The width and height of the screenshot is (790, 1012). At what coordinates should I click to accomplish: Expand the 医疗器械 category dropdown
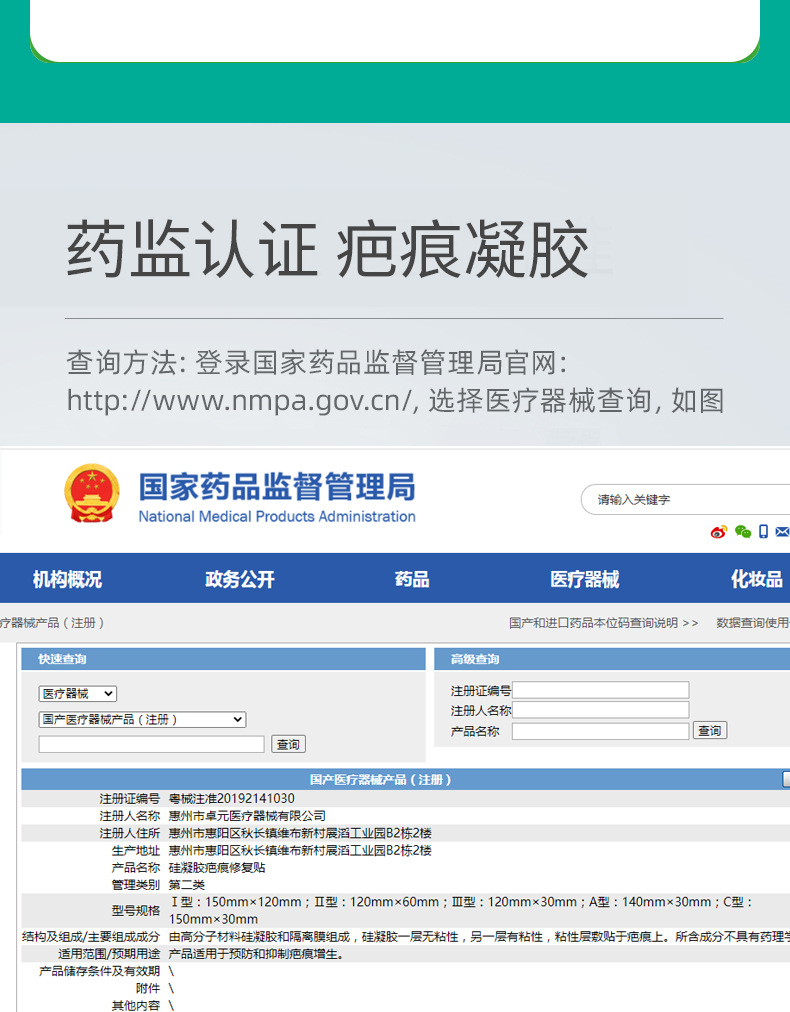77,694
